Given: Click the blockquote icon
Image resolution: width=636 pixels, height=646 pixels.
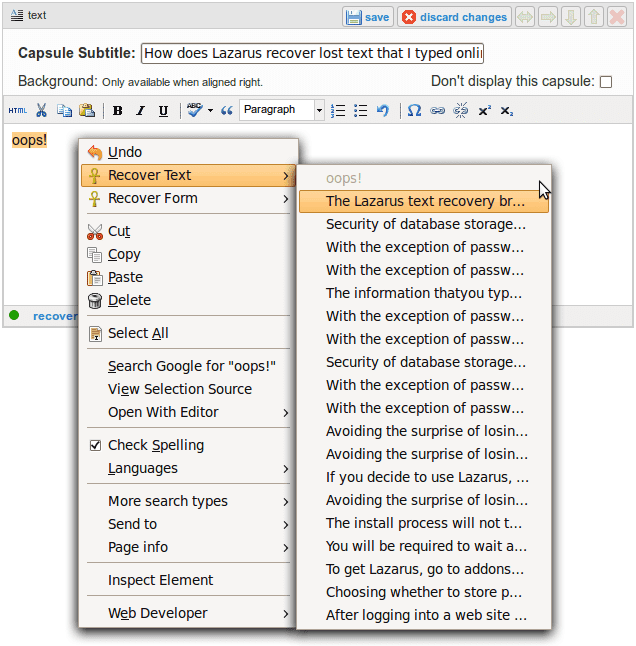Looking at the screenshot, I should point(227,110).
